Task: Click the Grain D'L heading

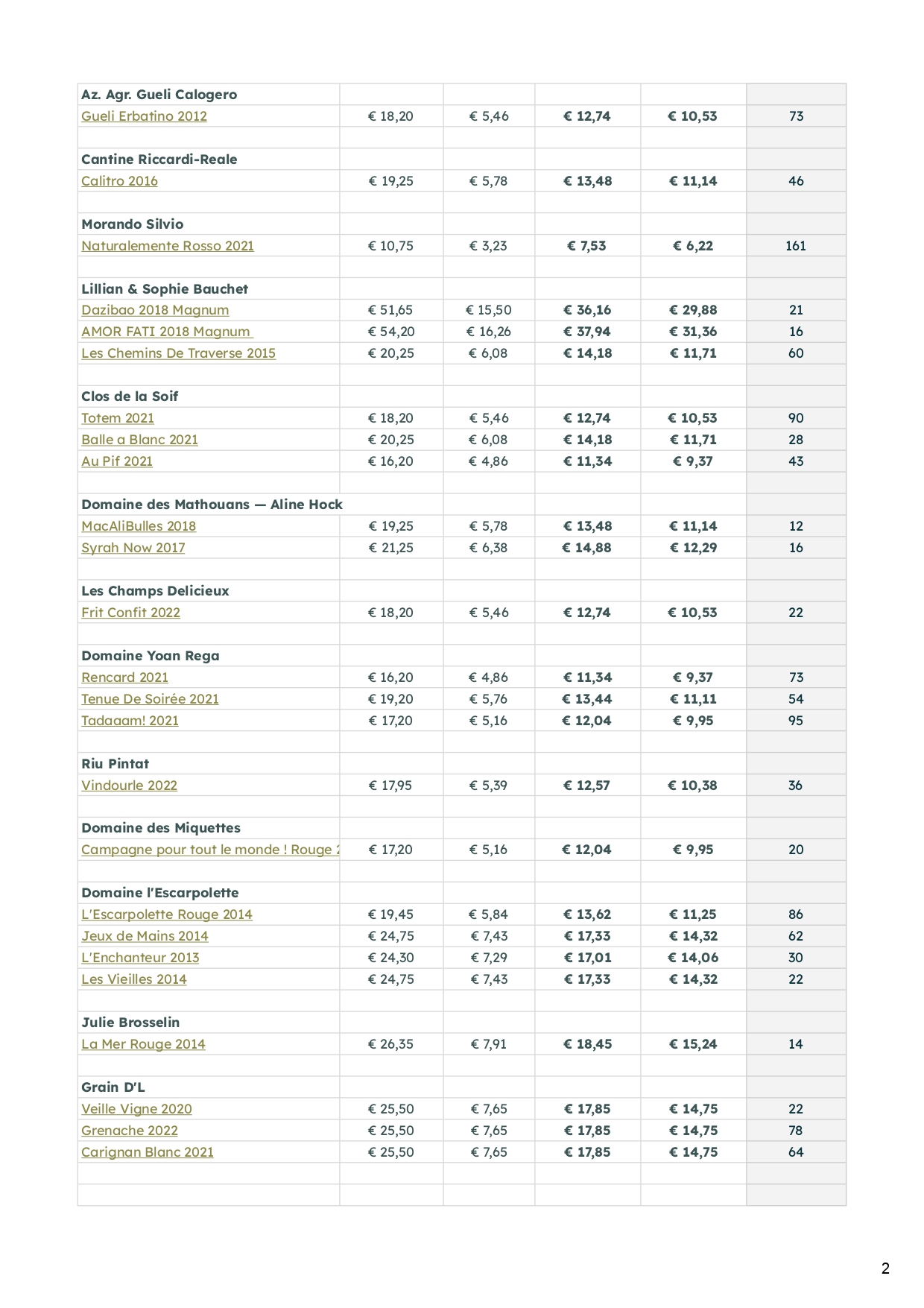Action: 113,1087
